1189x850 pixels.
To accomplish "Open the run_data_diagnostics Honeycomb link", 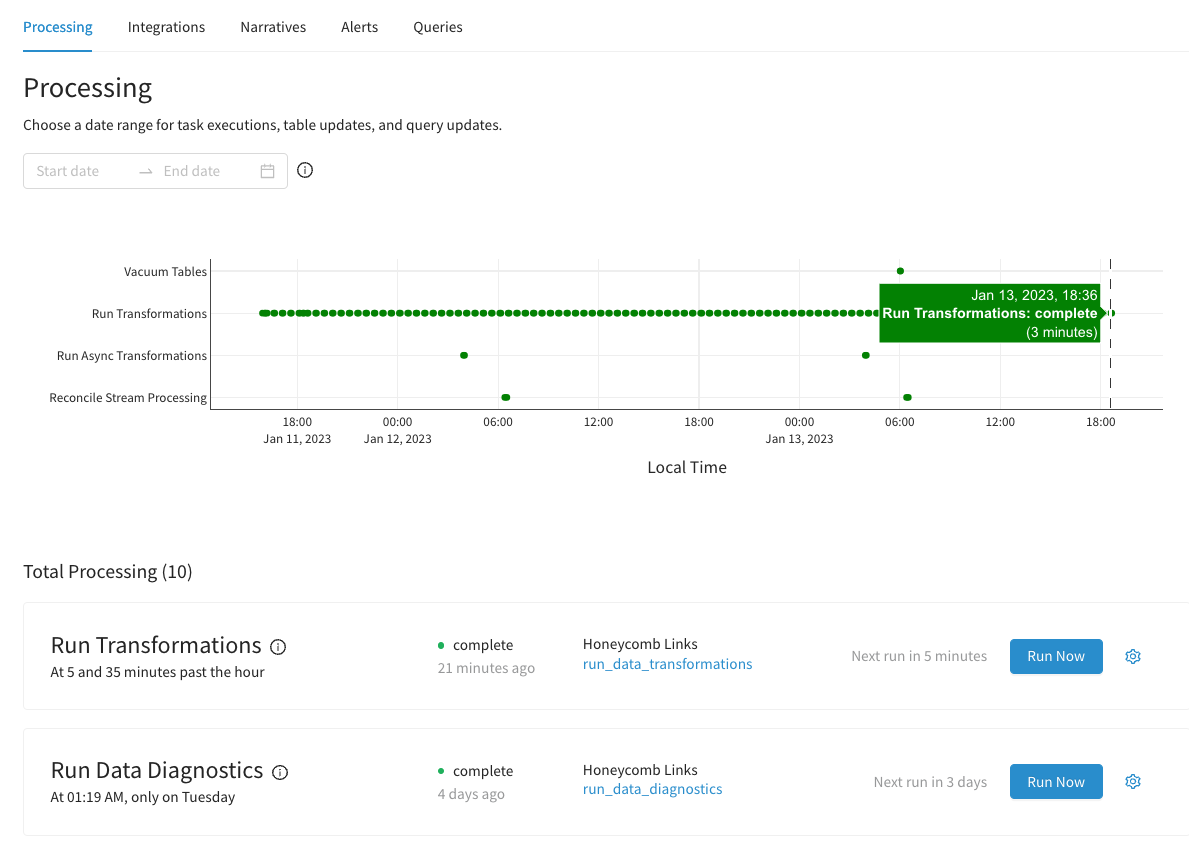I will coord(652,789).
